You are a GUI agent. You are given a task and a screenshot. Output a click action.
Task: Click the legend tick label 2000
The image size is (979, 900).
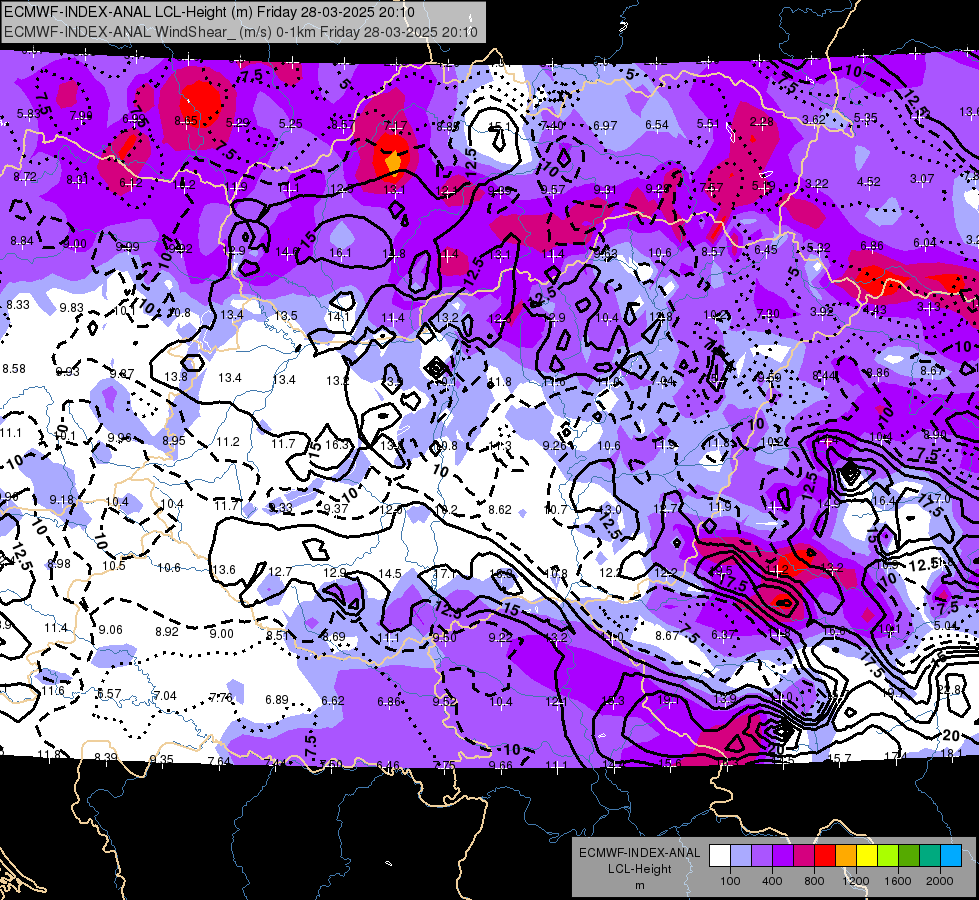pos(940,881)
